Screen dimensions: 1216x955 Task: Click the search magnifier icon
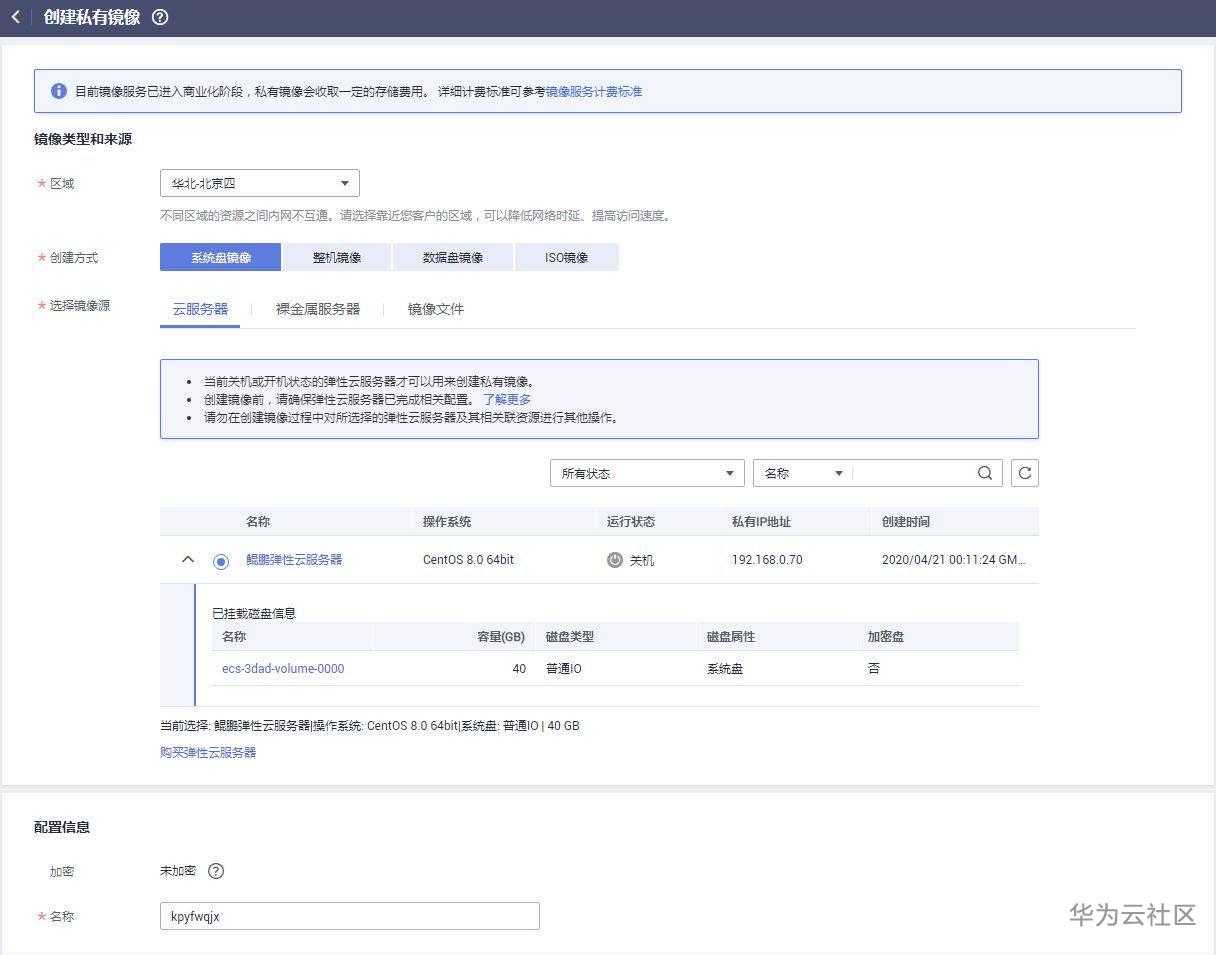tap(985, 474)
